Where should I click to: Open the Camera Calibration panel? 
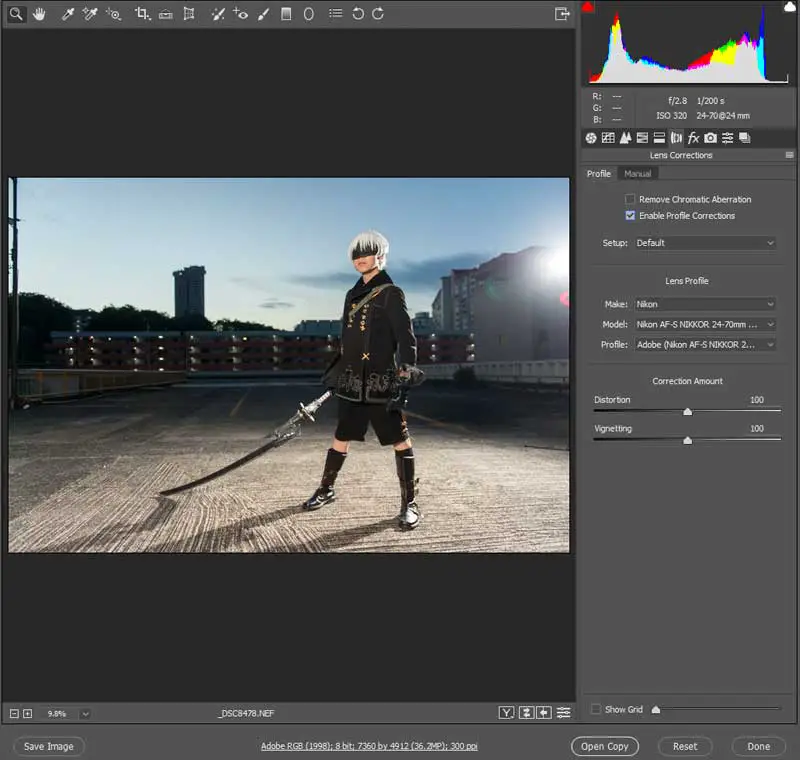click(710, 138)
